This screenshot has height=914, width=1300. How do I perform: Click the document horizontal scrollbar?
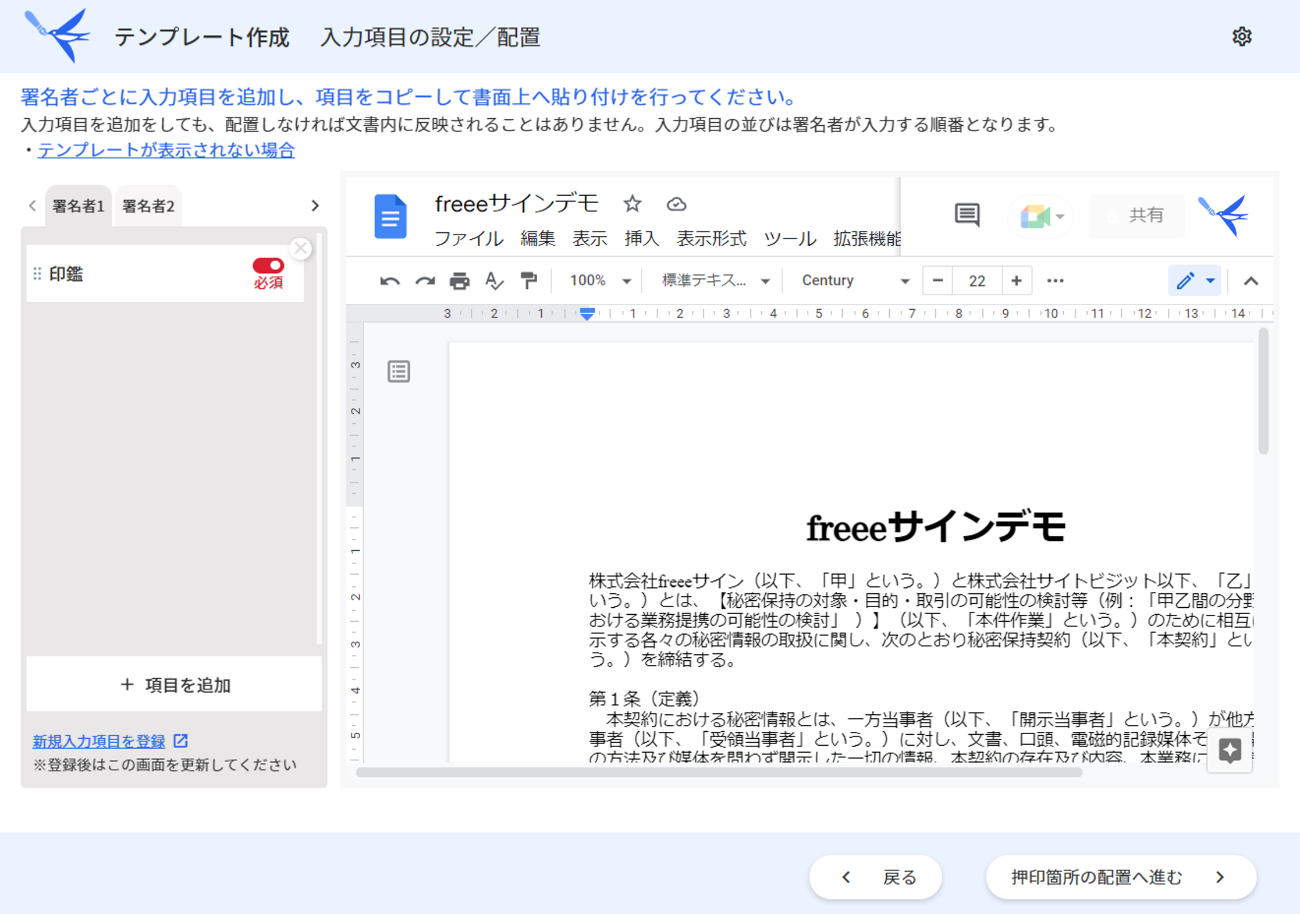[x=719, y=771]
